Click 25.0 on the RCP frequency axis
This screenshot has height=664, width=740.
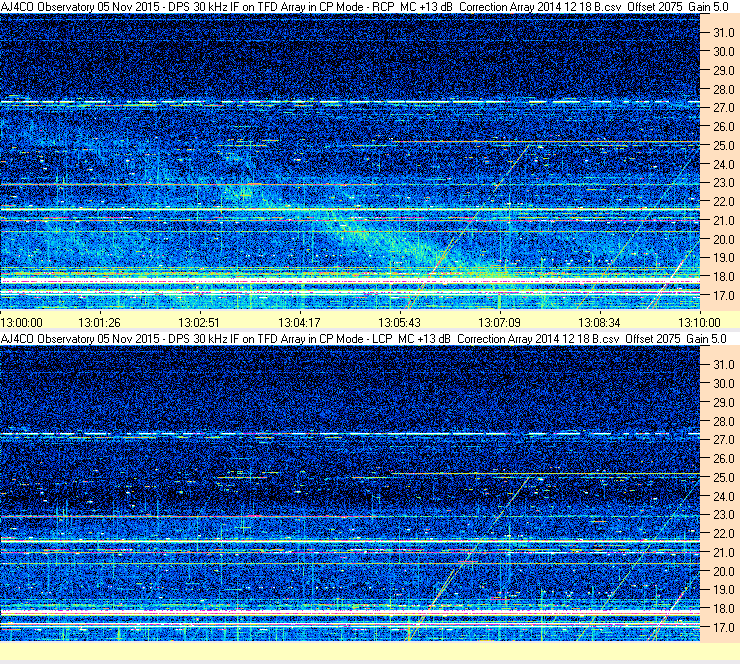(x=723, y=146)
